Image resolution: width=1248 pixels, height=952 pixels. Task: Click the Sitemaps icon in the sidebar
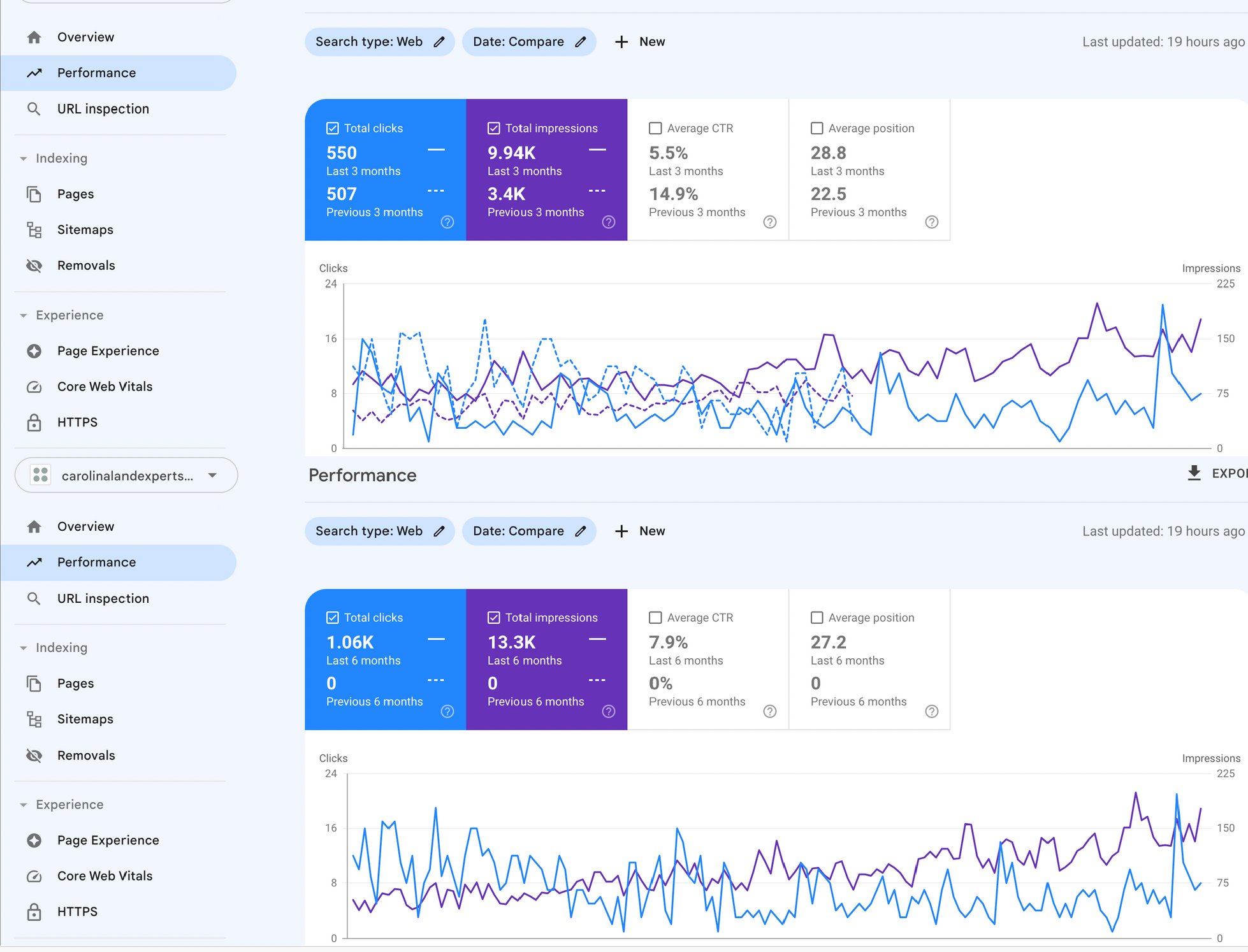coord(34,229)
